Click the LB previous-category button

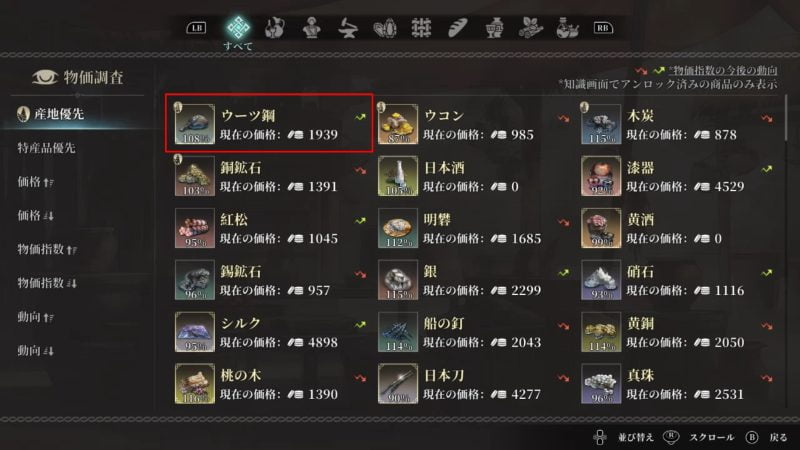pyautogui.click(x=196, y=28)
